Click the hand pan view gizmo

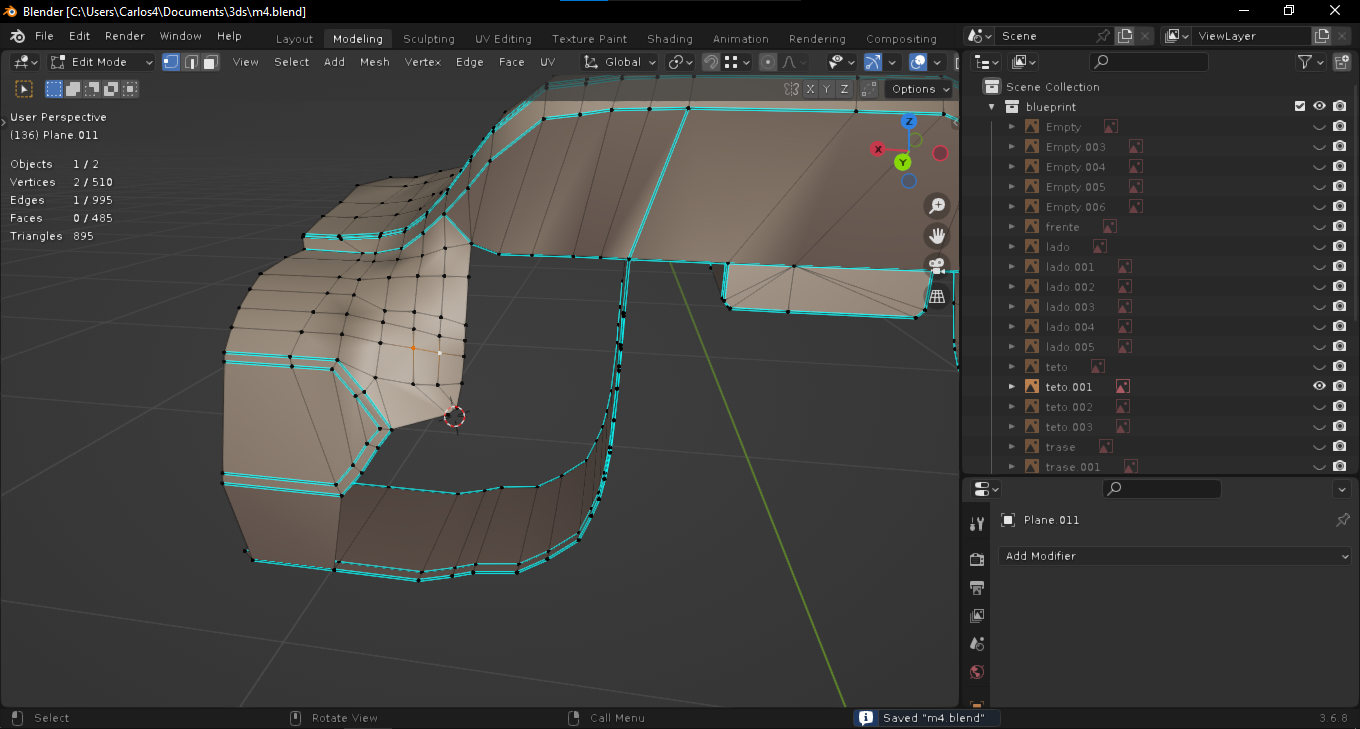(937, 236)
